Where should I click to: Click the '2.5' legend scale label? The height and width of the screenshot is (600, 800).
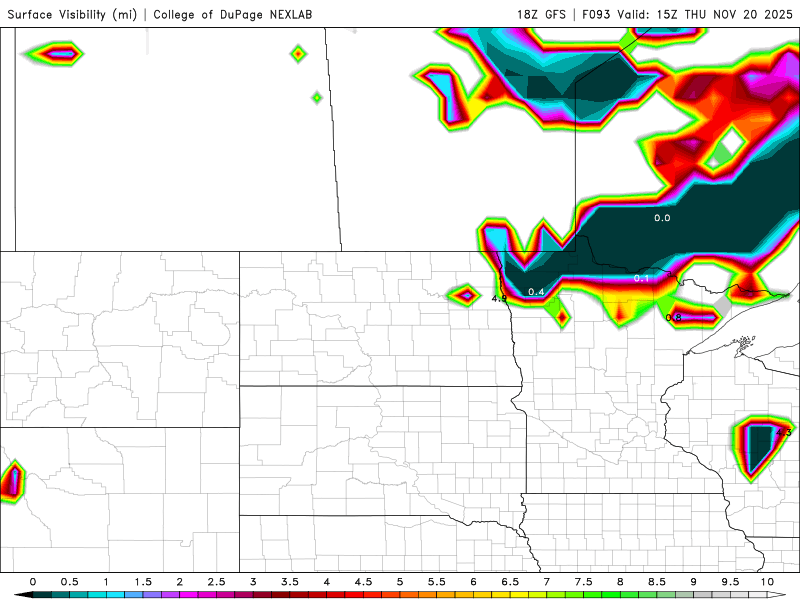[216, 582]
